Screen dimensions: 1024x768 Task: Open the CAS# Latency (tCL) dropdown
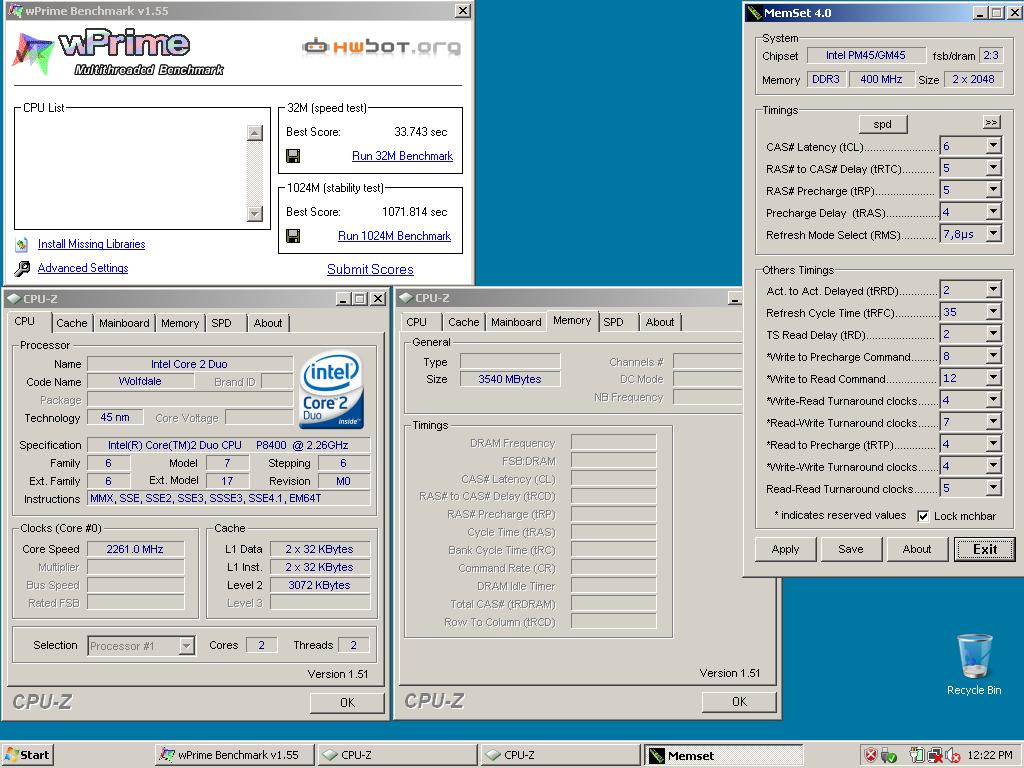click(993, 146)
